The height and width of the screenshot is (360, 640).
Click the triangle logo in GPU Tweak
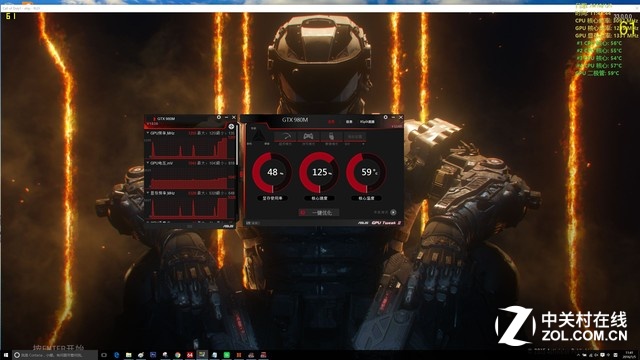click(x=258, y=136)
